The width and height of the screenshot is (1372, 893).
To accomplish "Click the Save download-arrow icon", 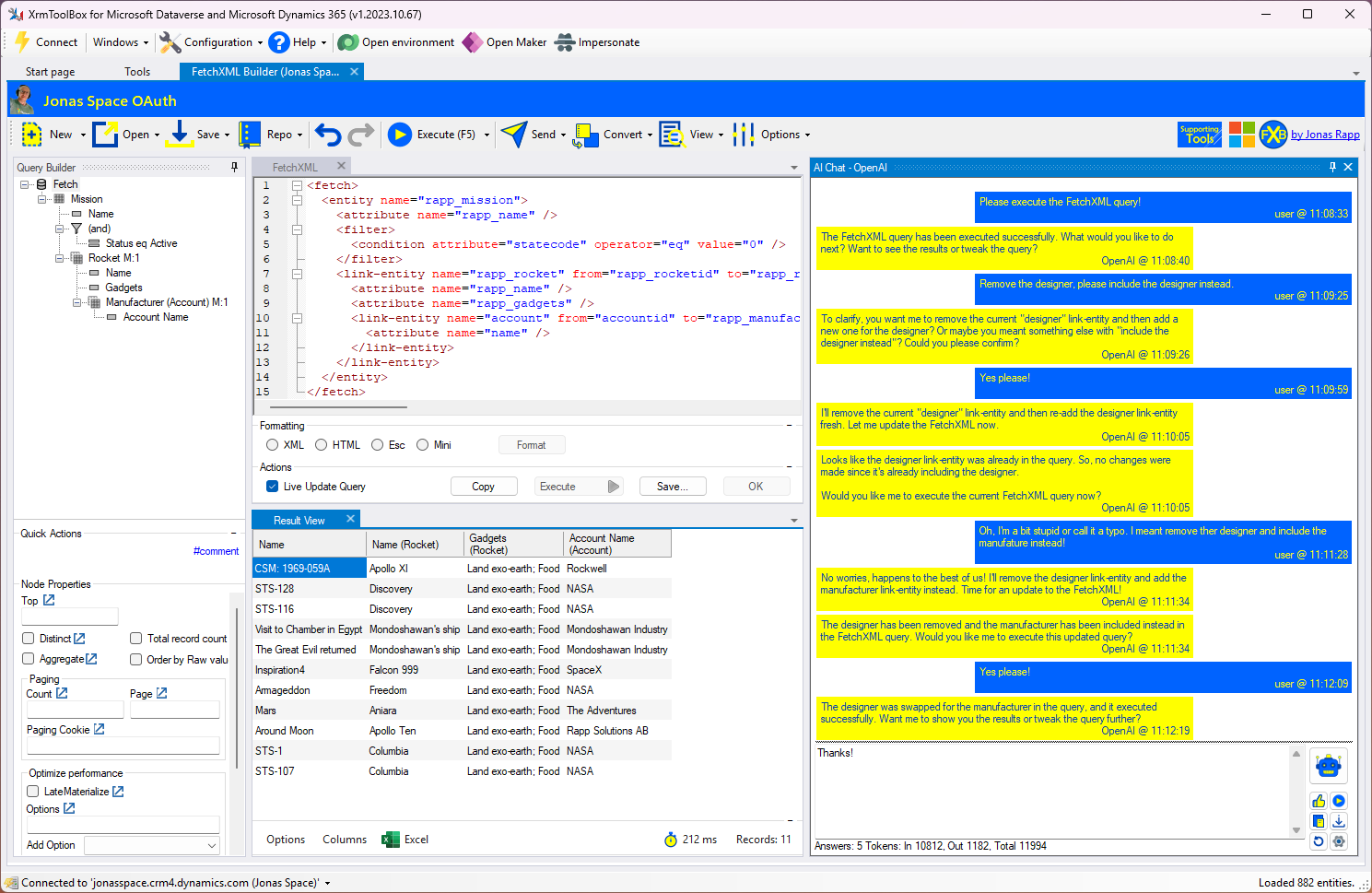I will point(181,135).
